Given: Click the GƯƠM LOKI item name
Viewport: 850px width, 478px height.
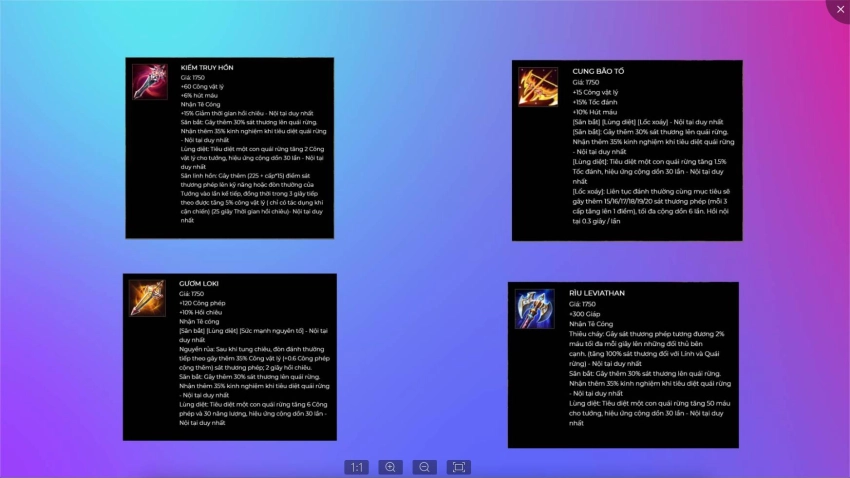Looking at the screenshot, I should tap(199, 284).
